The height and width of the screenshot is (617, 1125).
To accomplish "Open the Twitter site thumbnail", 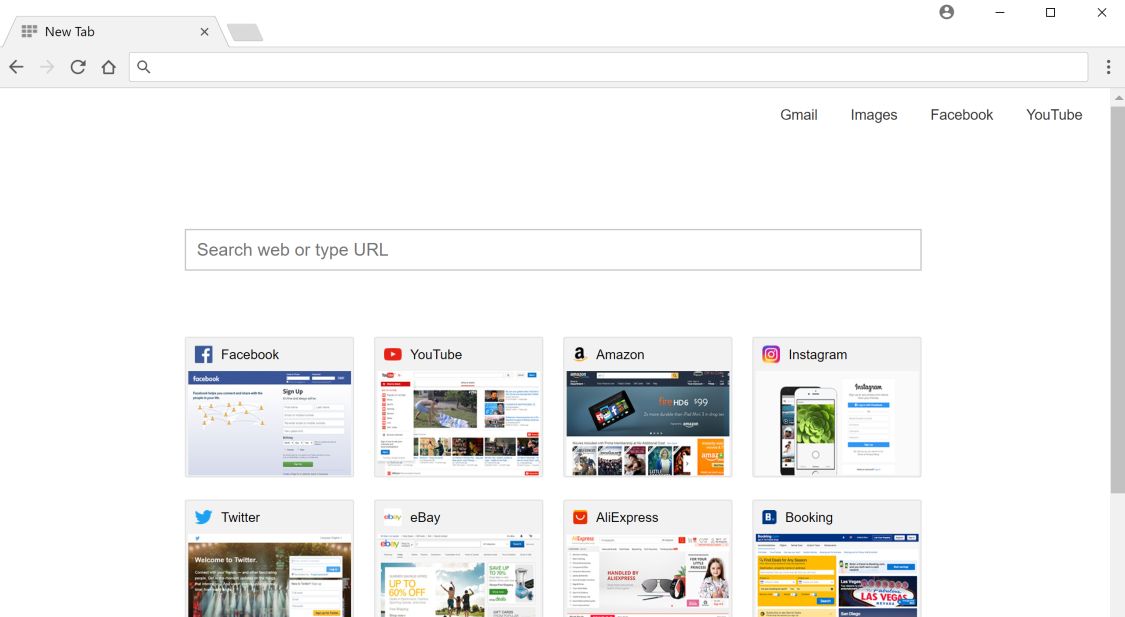I will (270, 575).
